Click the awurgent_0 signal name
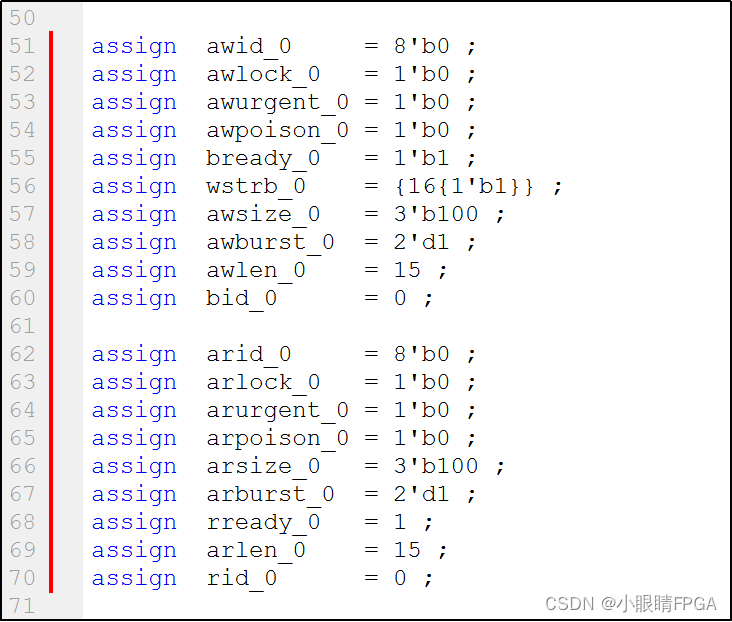The image size is (732, 622). point(277,102)
